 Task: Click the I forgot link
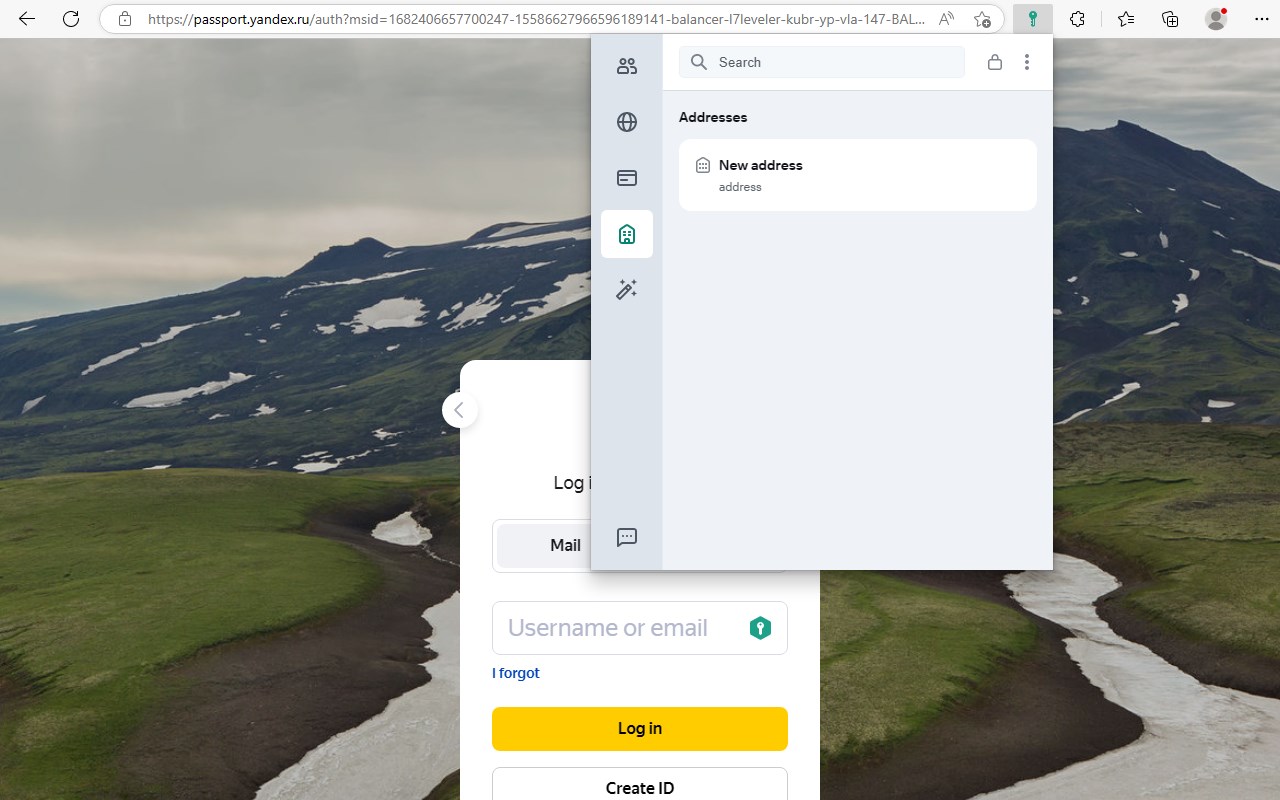tap(515, 673)
